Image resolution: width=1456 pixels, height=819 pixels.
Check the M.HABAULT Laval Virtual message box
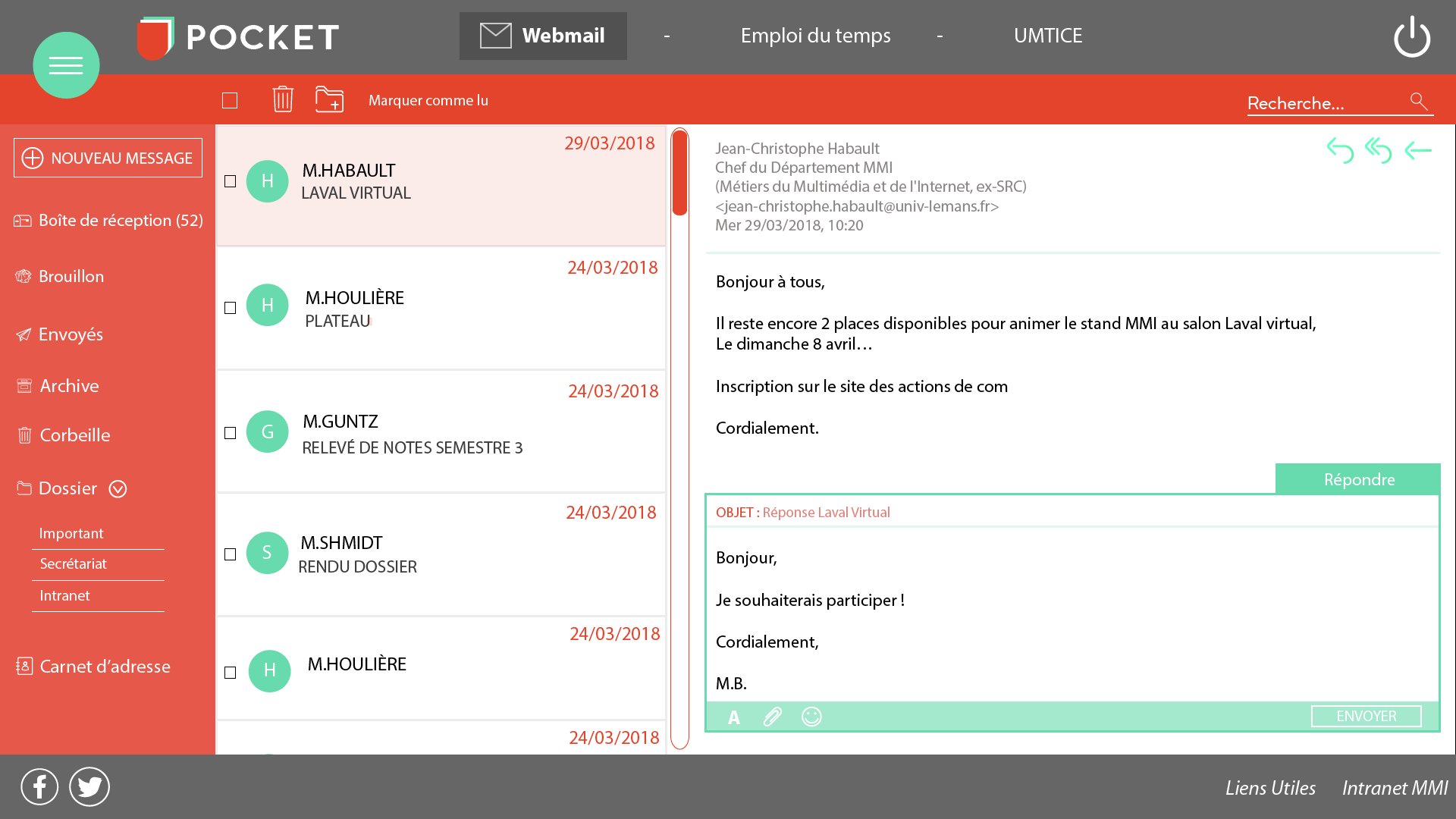[231, 181]
